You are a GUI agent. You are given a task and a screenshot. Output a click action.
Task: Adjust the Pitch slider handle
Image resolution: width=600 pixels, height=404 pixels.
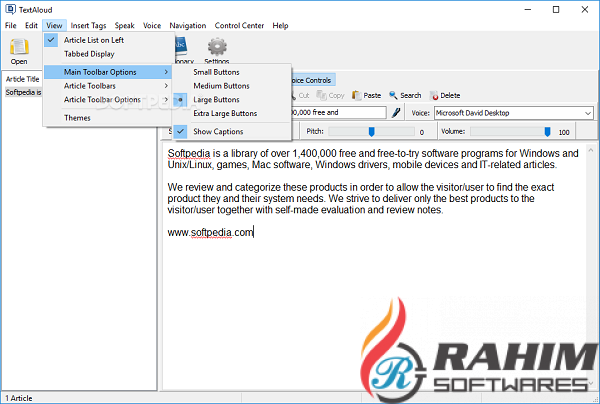tap(371, 132)
